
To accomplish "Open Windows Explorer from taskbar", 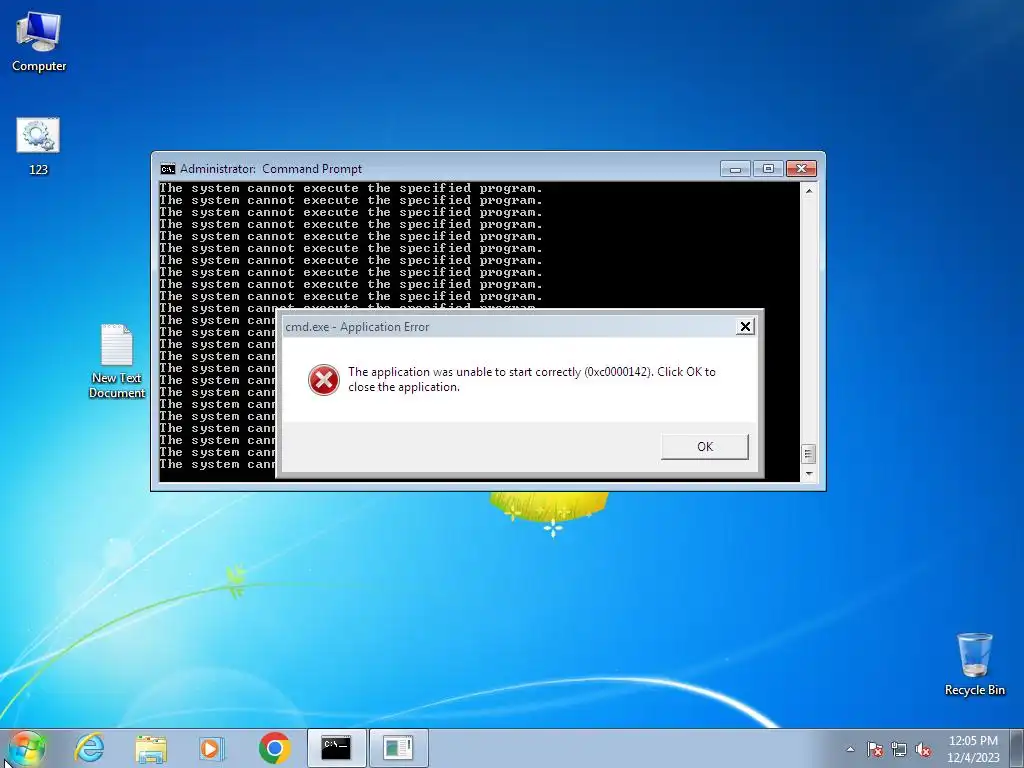I will pyautogui.click(x=151, y=748).
